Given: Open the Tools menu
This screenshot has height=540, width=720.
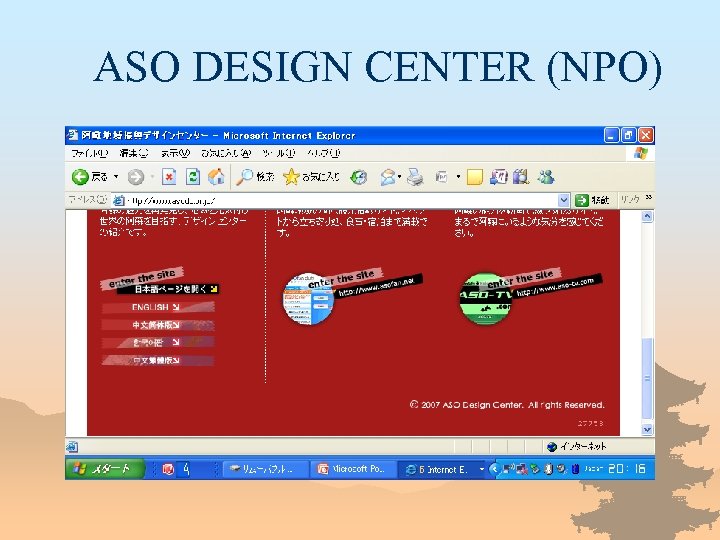Looking at the screenshot, I should coord(278,153).
